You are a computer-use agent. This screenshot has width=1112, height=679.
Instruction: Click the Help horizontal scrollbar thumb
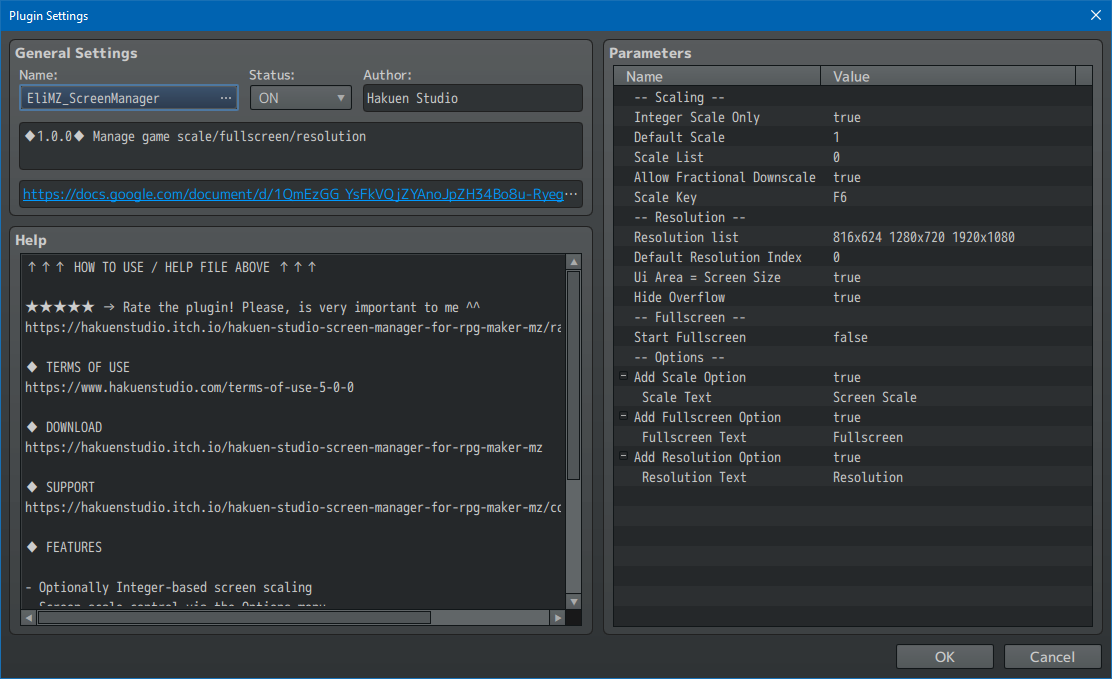(x=234, y=618)
